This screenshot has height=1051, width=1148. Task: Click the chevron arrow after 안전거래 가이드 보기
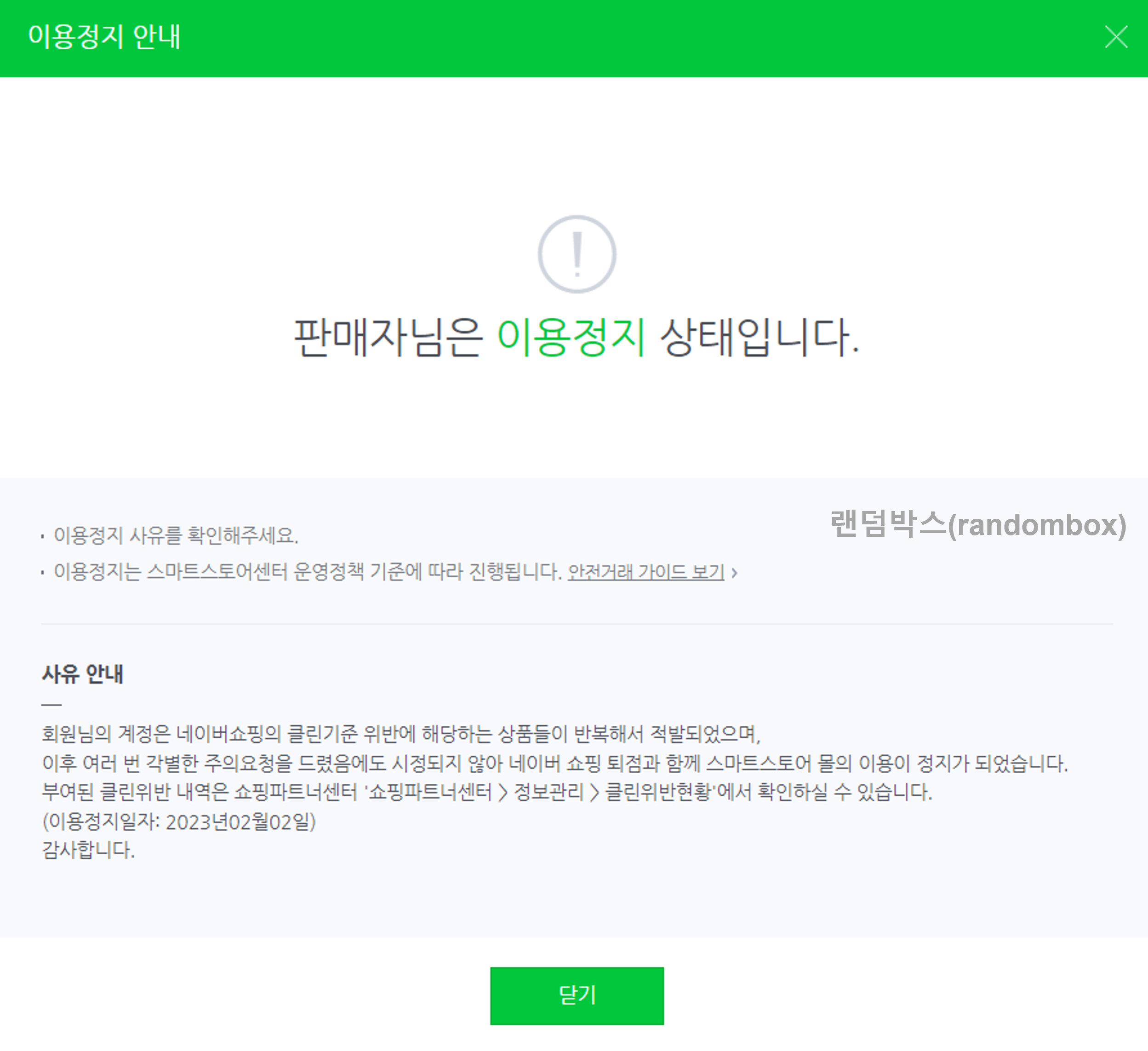coord(735,573)
